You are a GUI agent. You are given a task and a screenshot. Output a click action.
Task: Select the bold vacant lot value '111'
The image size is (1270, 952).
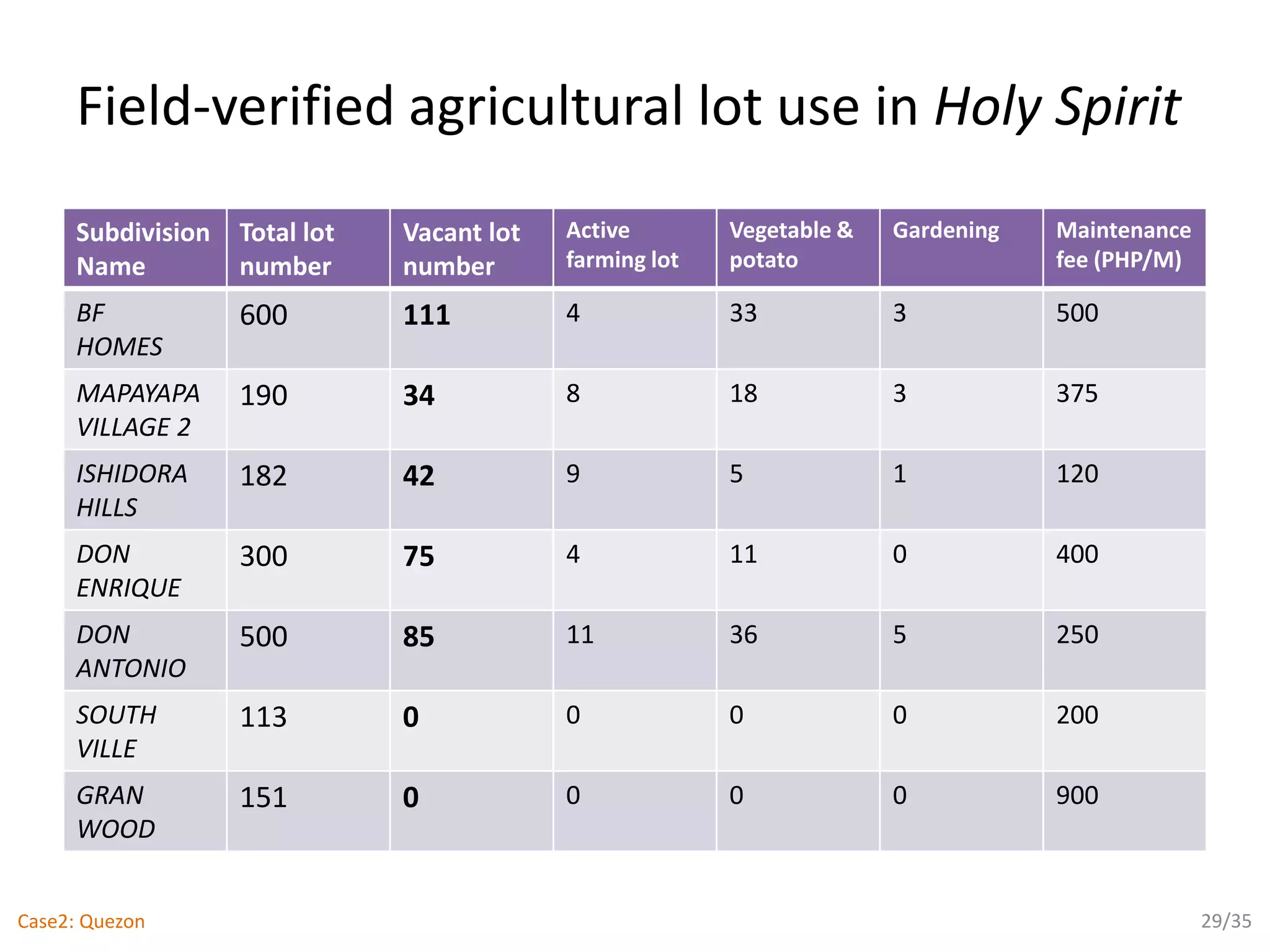point(427,315)
